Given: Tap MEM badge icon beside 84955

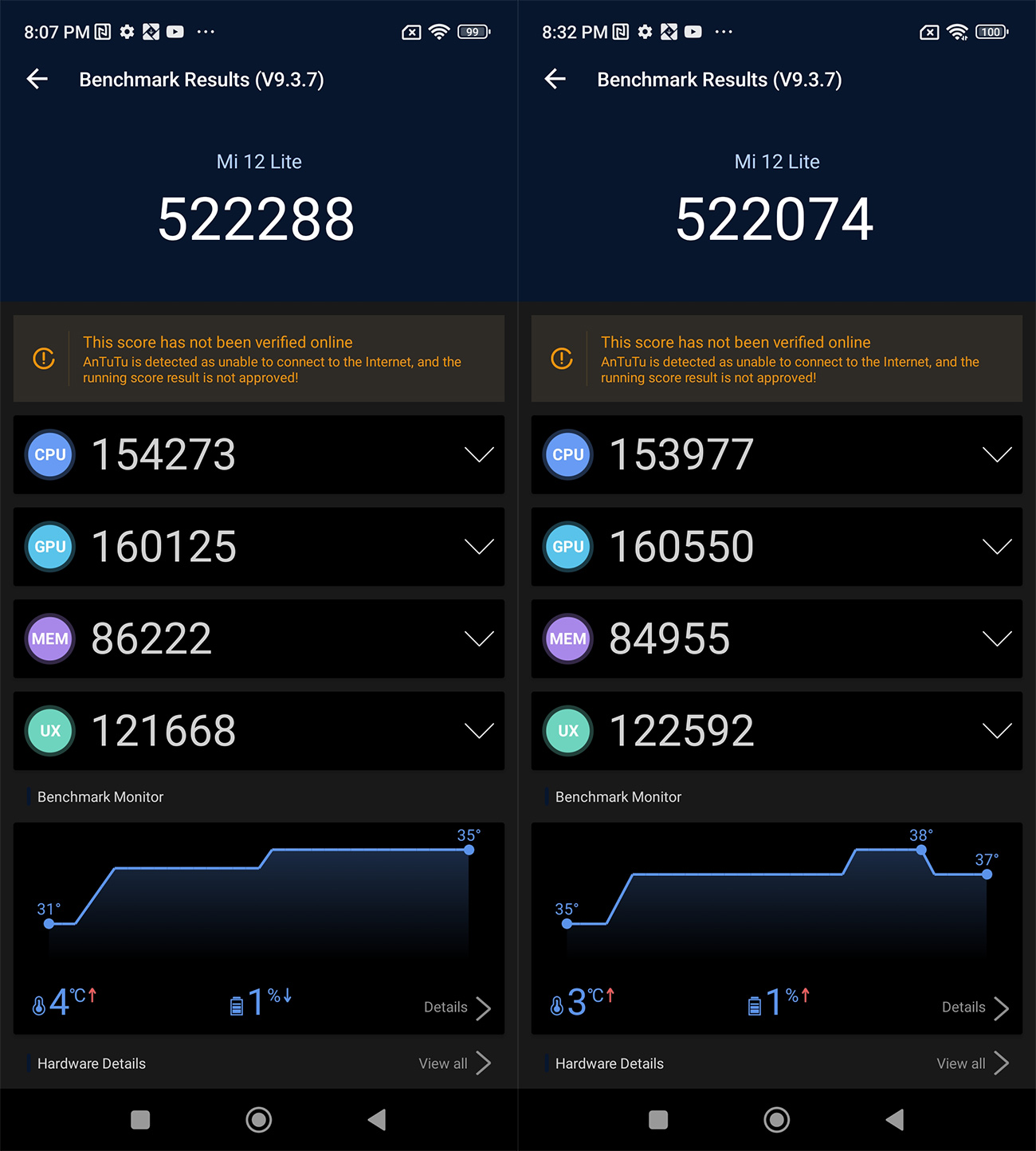Looking at the screenshot, I should 568,638.
